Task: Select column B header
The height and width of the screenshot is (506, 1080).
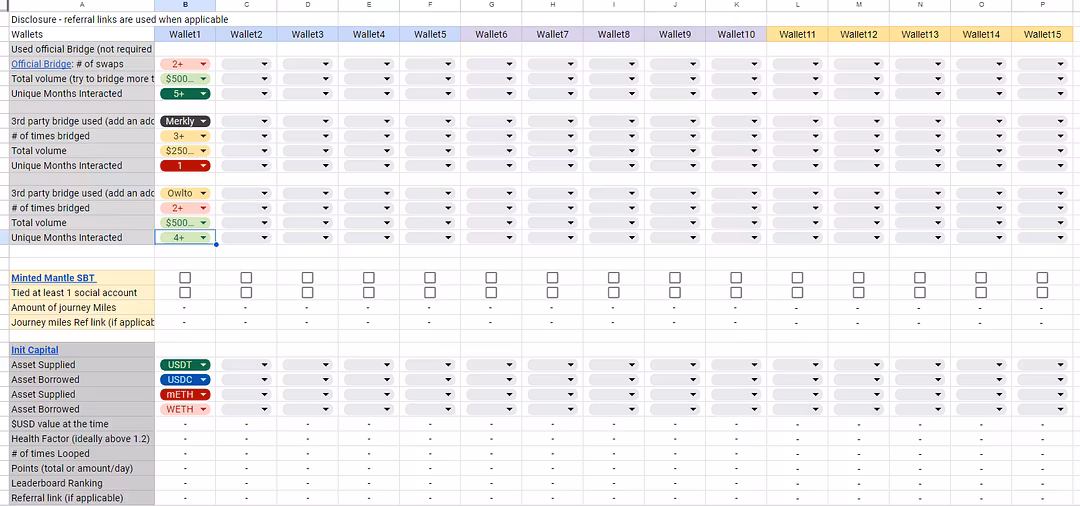Action: (185, 5)
